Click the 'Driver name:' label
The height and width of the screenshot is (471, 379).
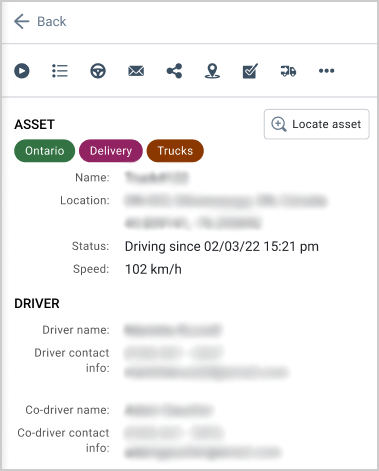[76, 330]
